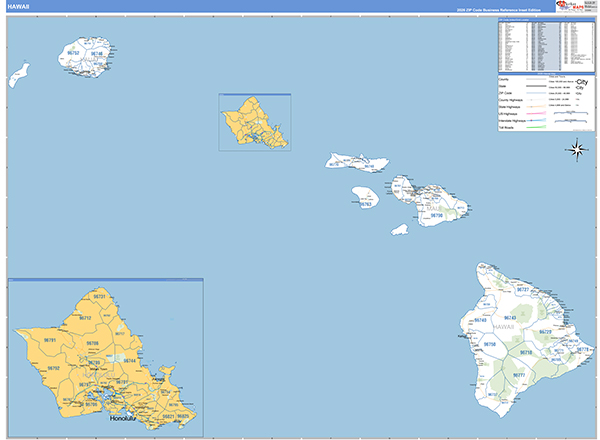Click ZIP 96718 on the Big Island

(526, 352)
